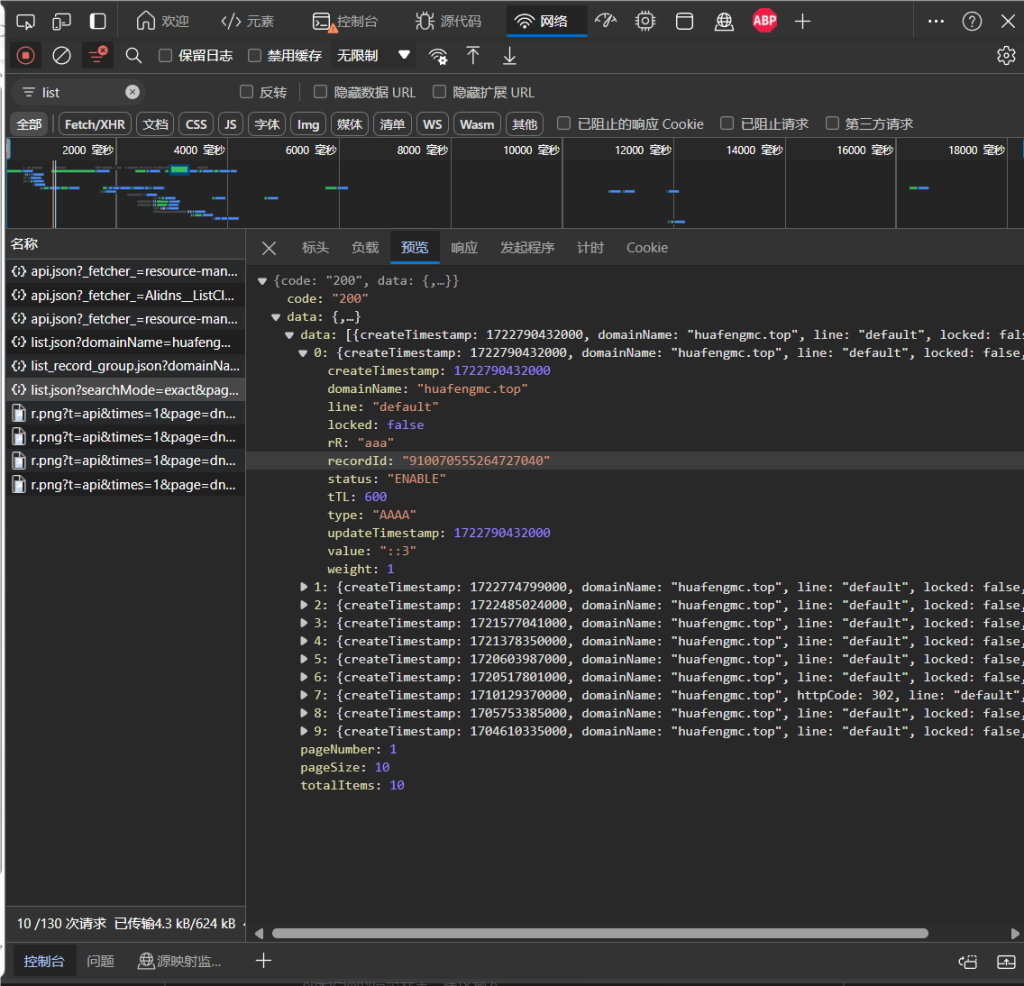The width and height of the screenshot is (1024, 986).
Task: Click the import HAR upload arrow
Action: click(x=473, y=56)
